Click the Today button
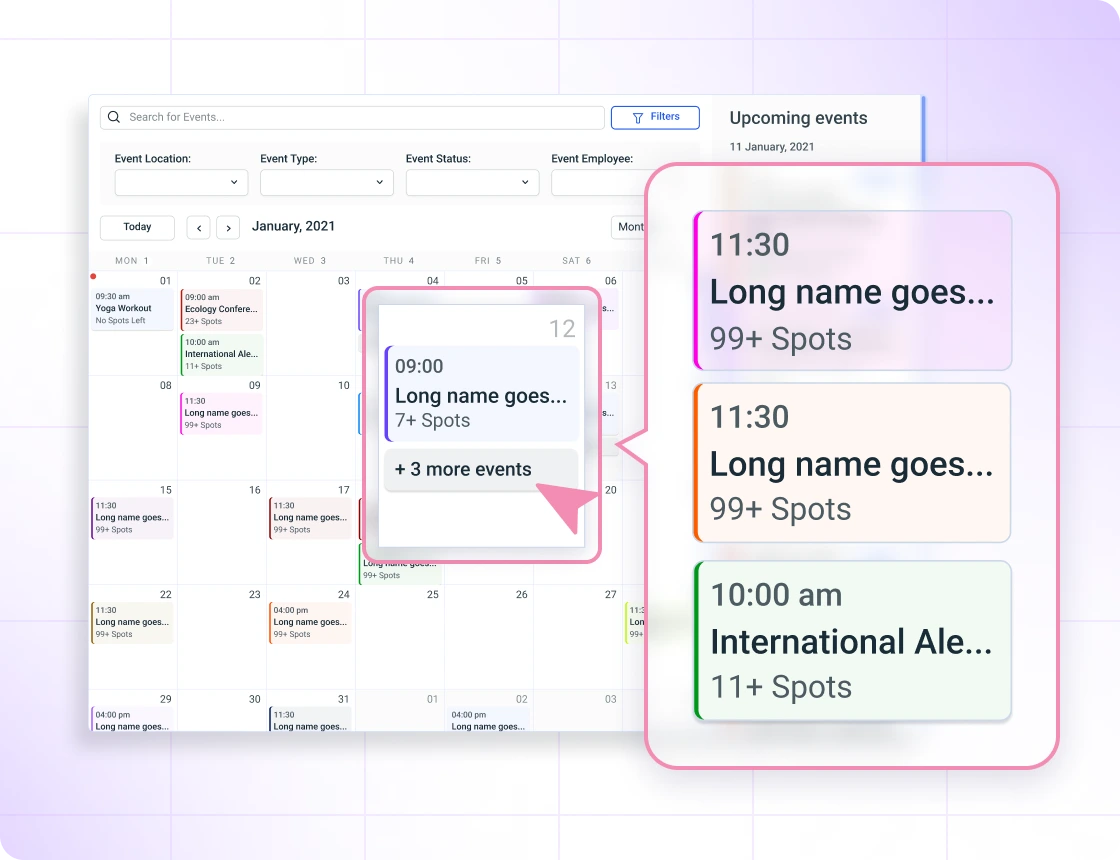The width and height of the screenshot is (1120, 860). 137,227
